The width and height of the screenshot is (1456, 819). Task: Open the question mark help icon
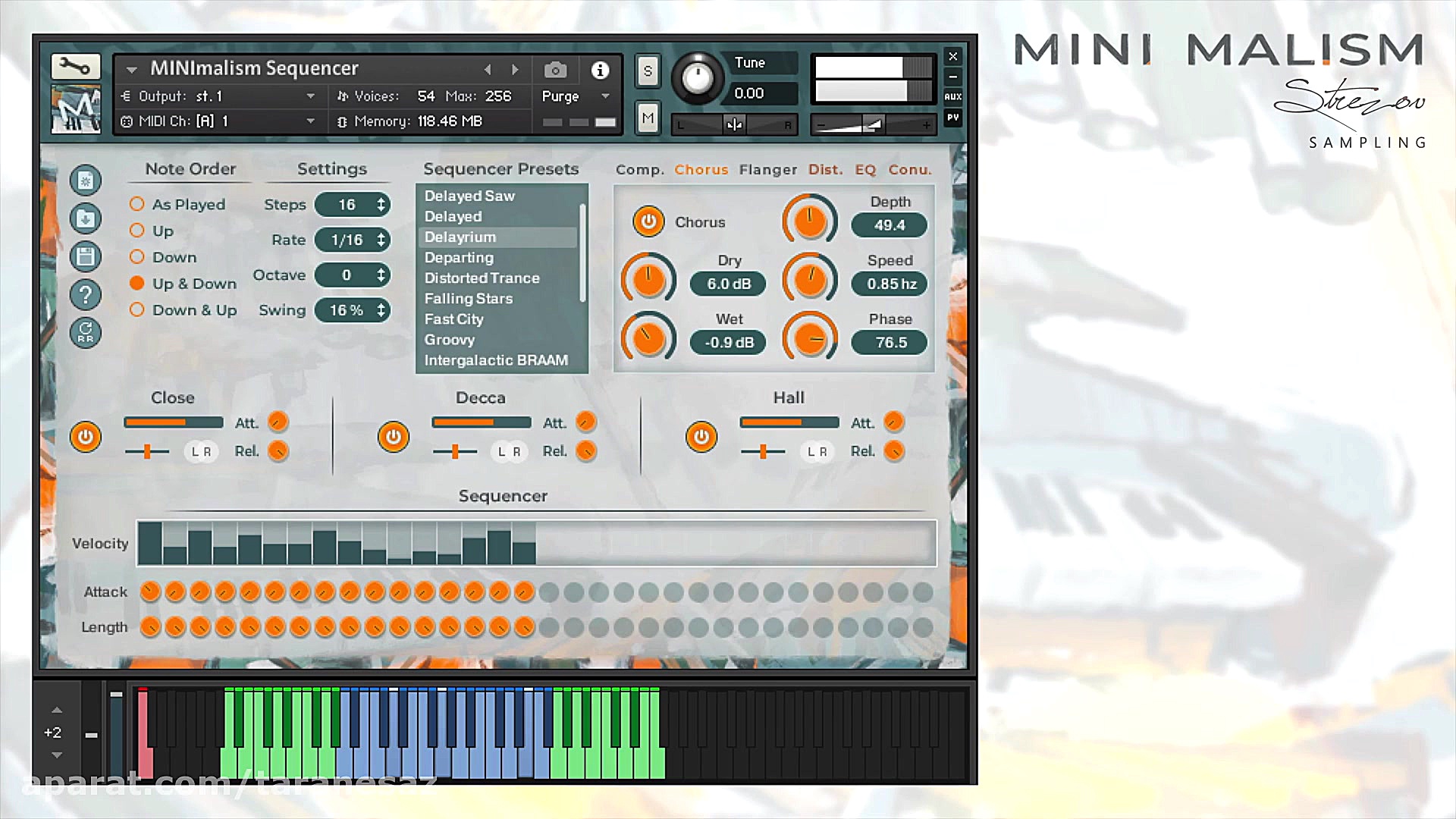click(x=86, y=294)
